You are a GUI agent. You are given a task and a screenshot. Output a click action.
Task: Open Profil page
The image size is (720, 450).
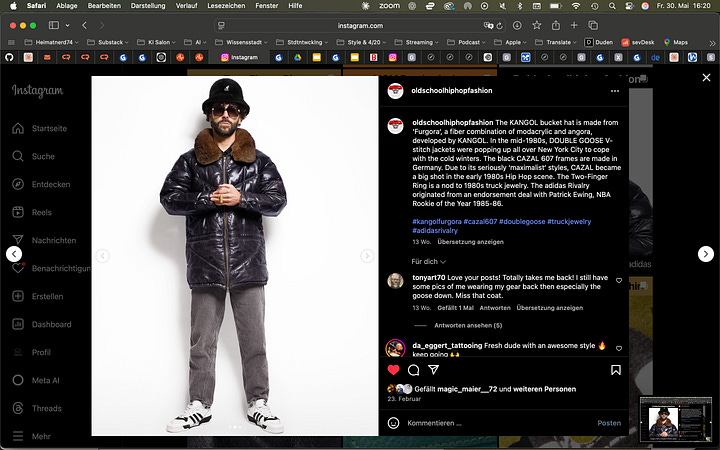[x=31, y=353]
